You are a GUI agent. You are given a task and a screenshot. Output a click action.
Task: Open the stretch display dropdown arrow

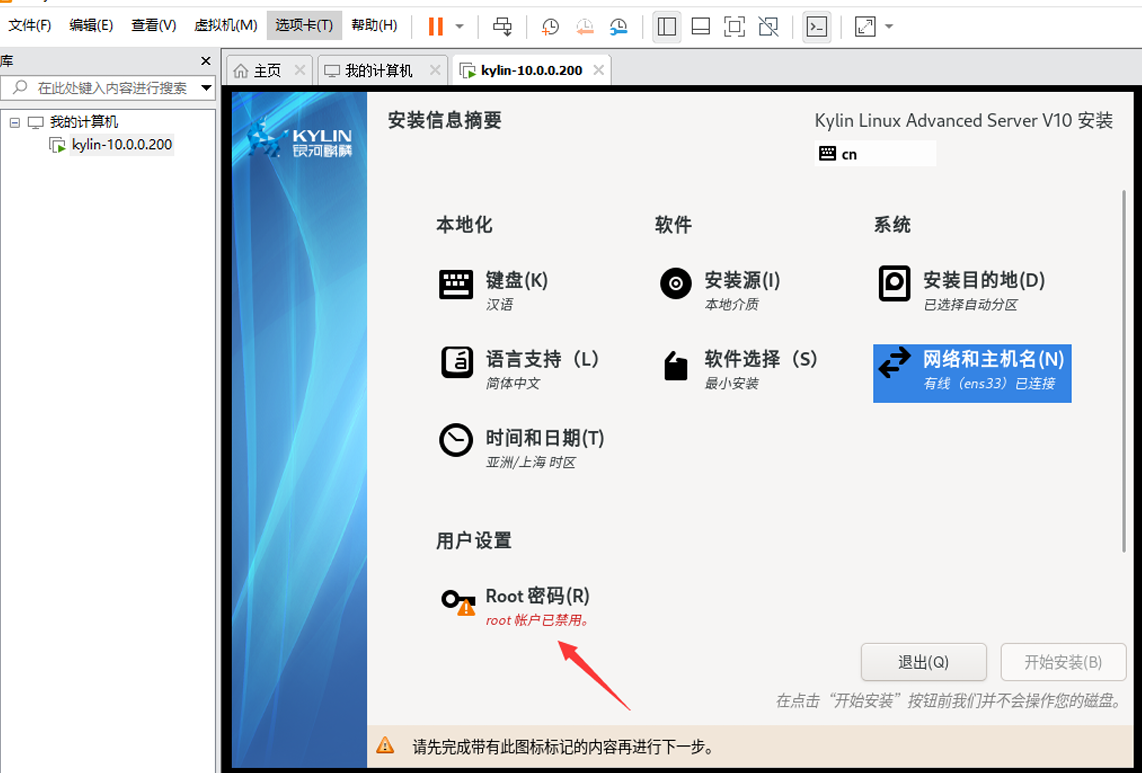889,27
